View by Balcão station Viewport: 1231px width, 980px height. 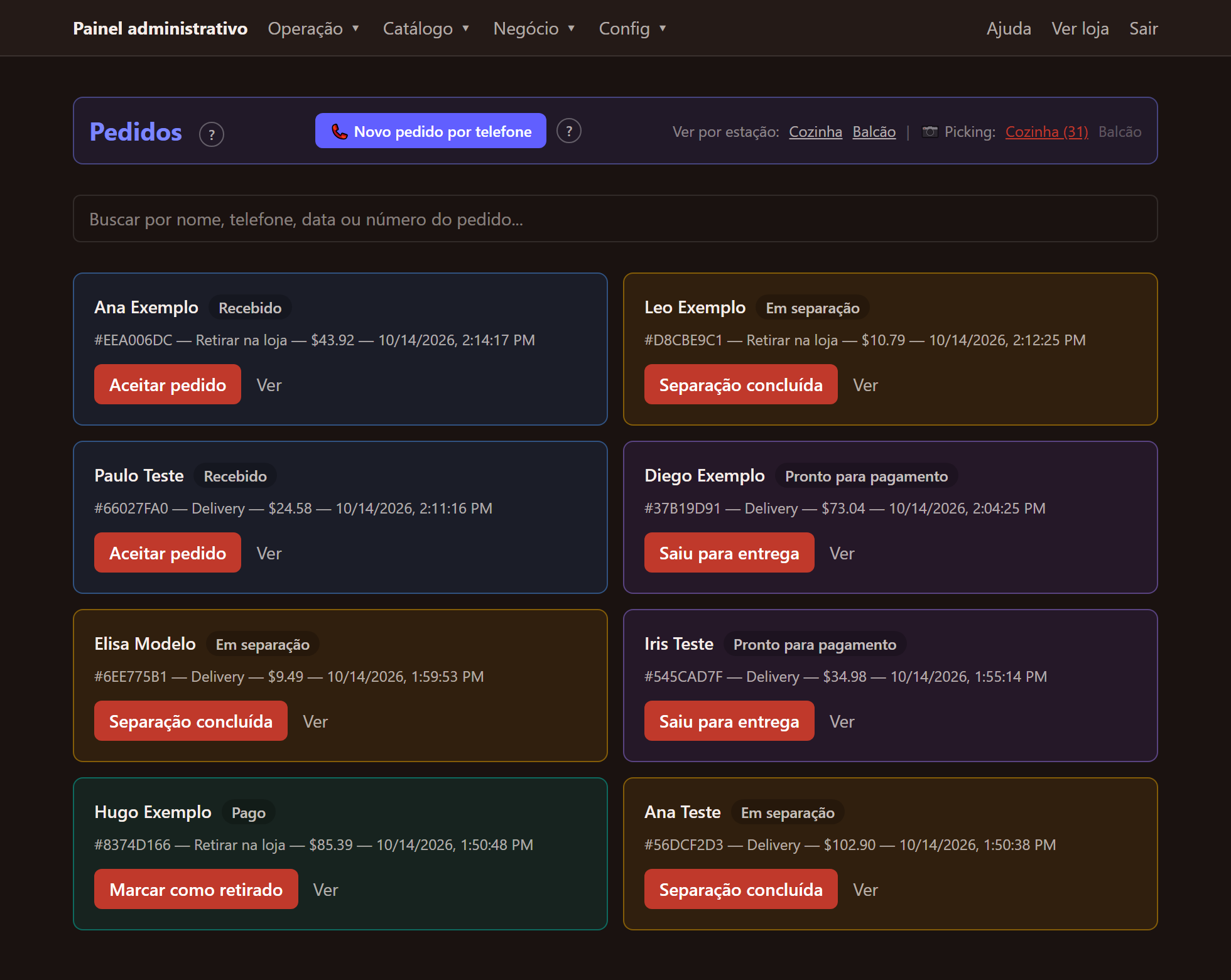tap(874, 131)
